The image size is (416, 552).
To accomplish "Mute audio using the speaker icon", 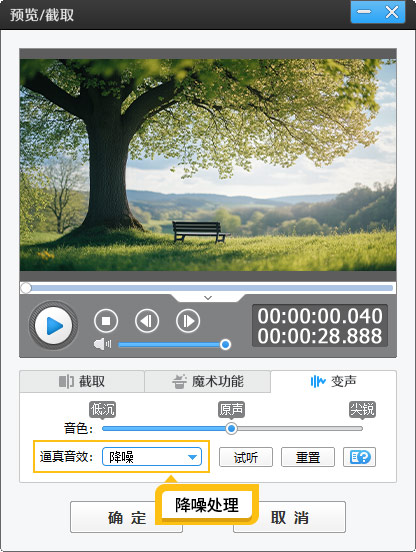I will (102, 344).
